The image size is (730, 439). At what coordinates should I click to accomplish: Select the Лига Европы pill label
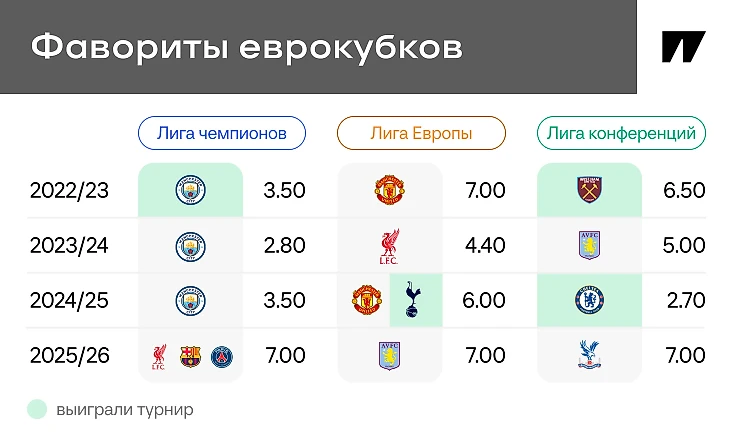point(421,133)
